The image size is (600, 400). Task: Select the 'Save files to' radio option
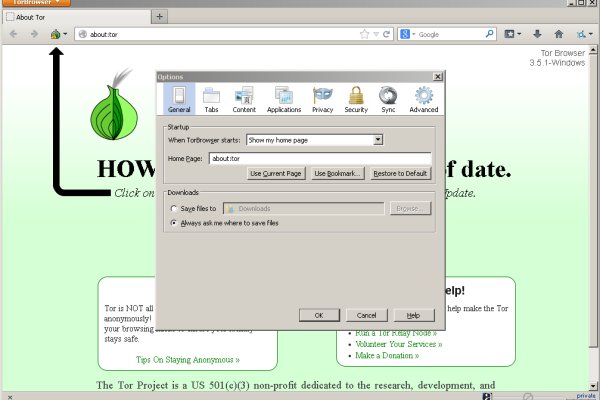175,209
